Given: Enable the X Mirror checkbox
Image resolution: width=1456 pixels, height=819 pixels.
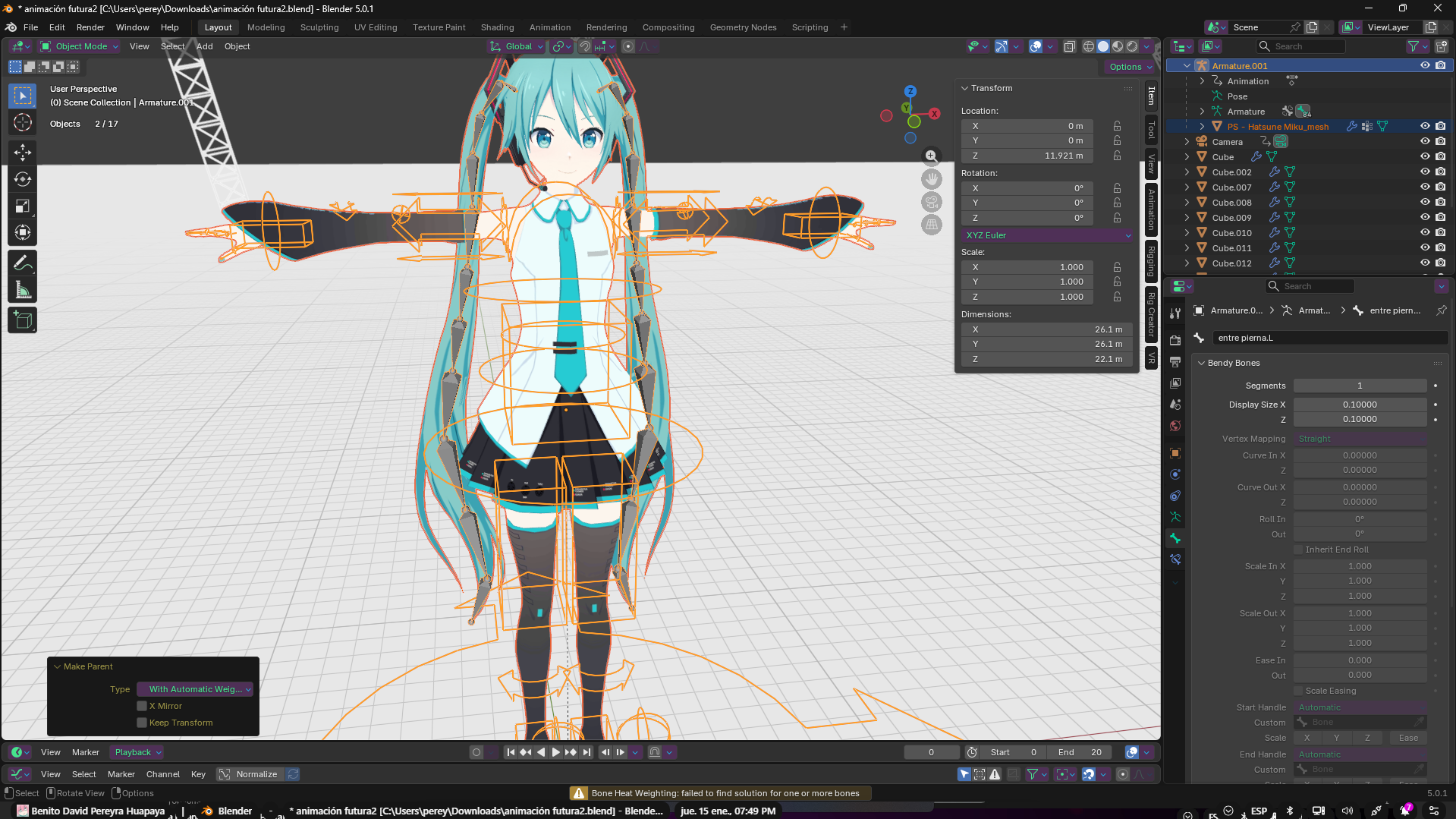Looking at the screenshot, I should (142, 706).
